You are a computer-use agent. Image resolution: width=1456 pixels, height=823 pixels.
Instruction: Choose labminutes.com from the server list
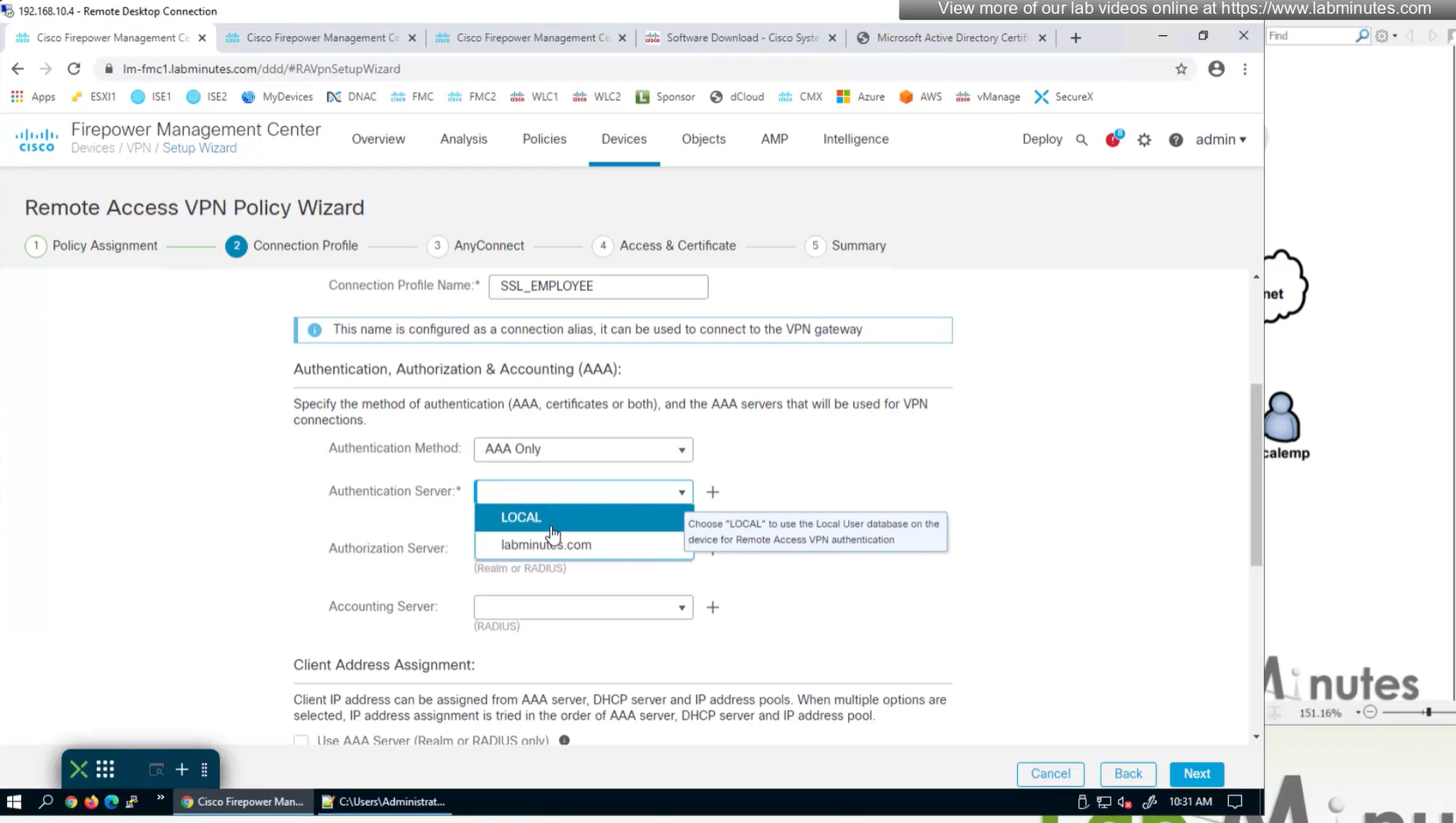(x=546, y=545)
